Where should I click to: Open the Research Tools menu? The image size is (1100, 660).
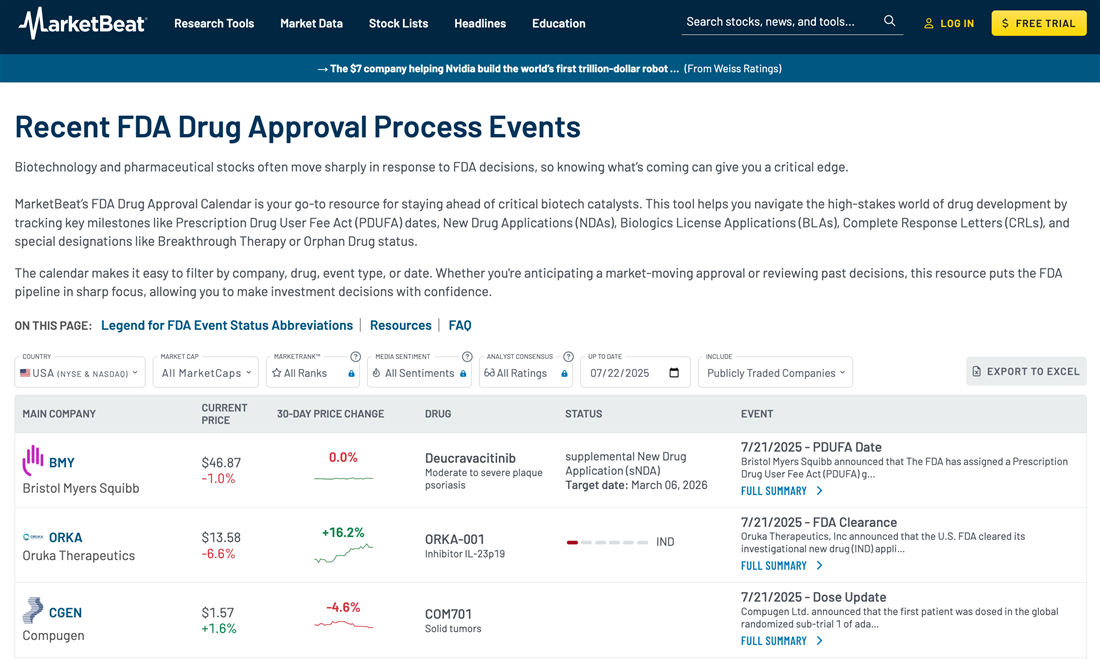[214, 23]
